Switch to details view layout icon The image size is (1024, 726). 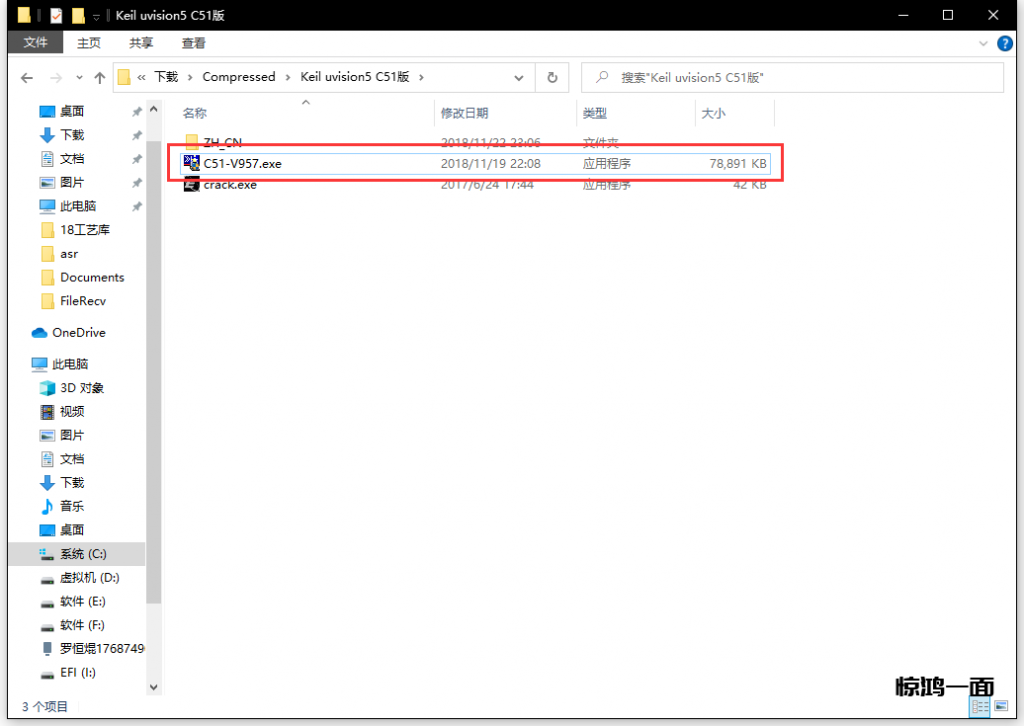980,707
